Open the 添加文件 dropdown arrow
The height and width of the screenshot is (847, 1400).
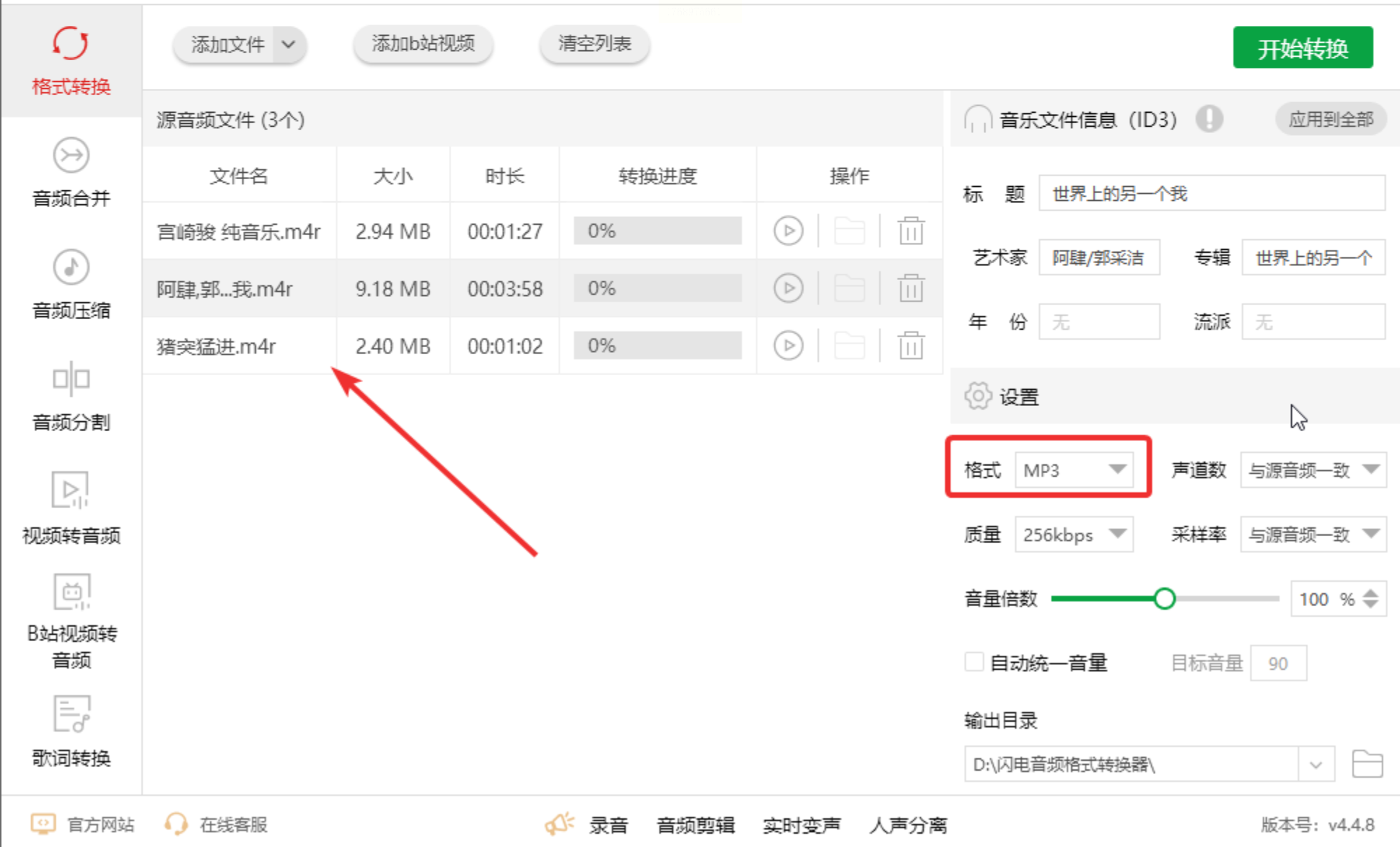pos(288,45)
